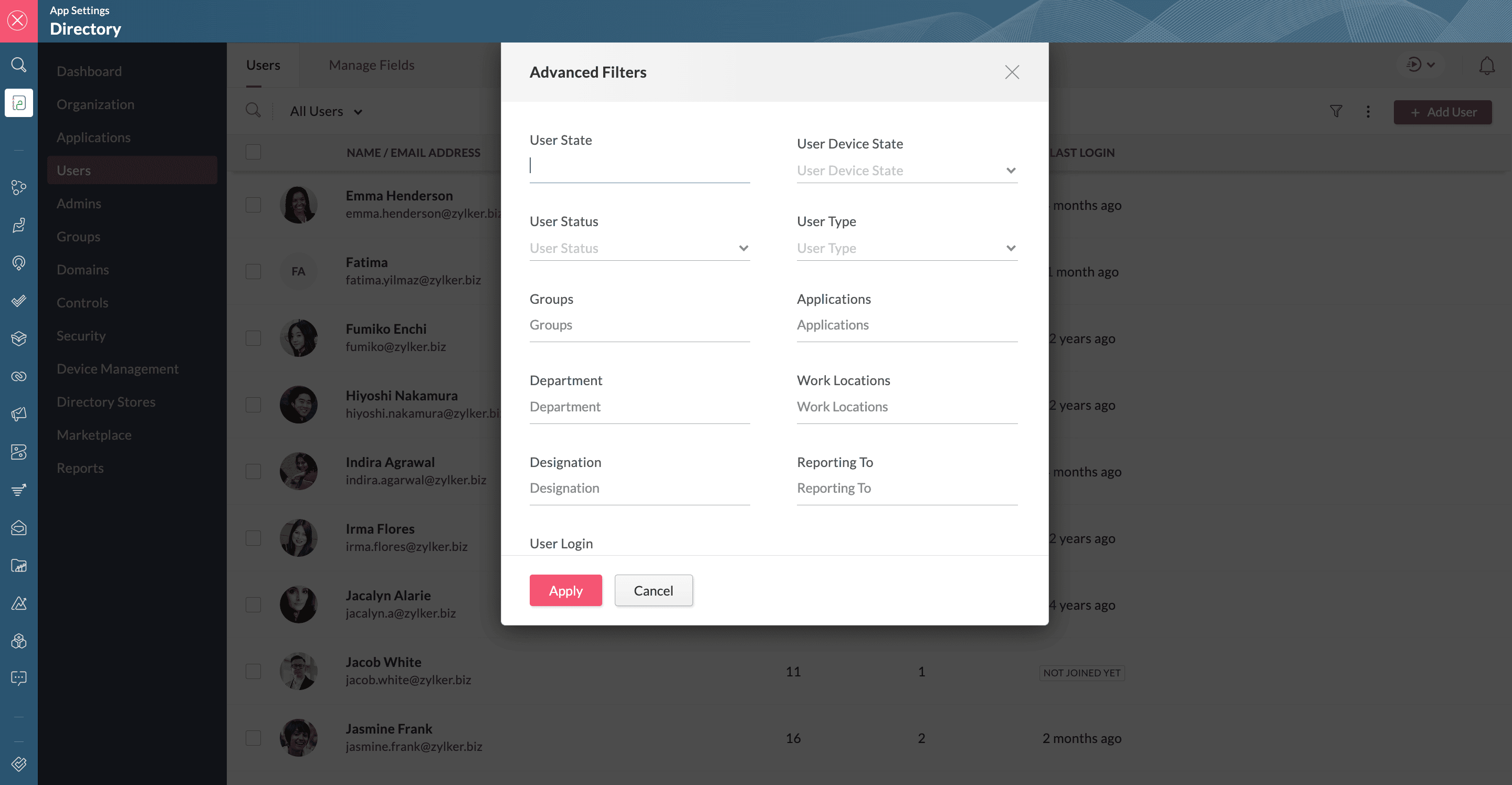
Task: Tick the checkbox beside Jacob White
Action: pos(253,671)
